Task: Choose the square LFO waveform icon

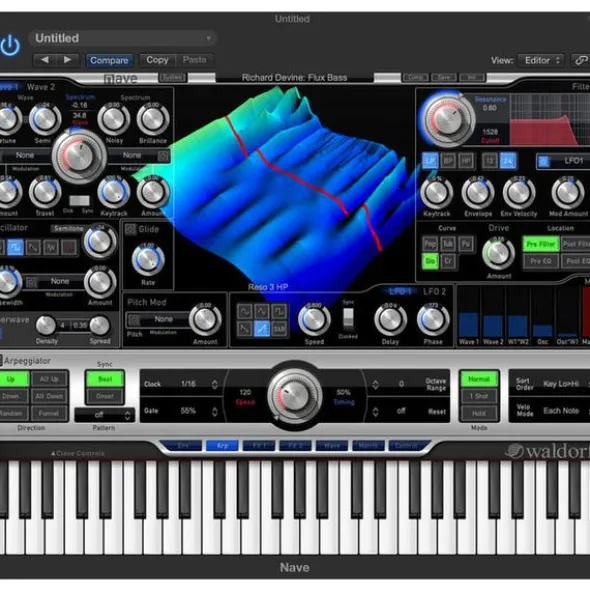Action: tap(279, 311)
